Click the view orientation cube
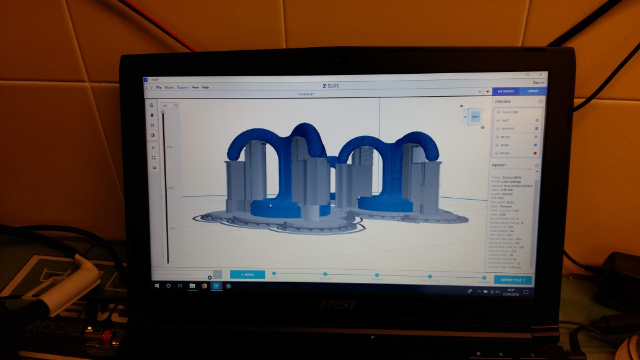Screen dimensions: 640x360 click(474, 117)
